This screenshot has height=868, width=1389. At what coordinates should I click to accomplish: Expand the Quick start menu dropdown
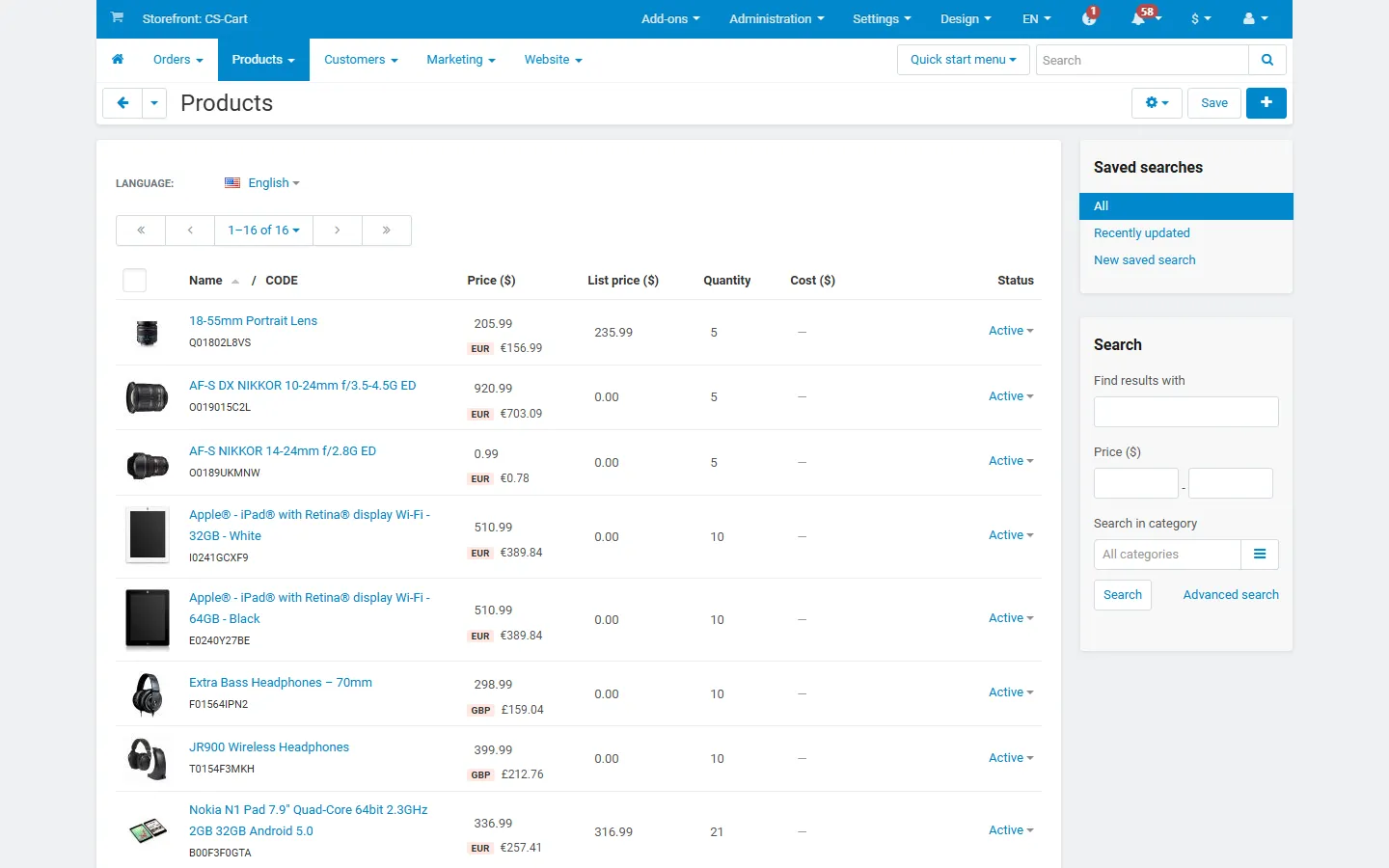963,60
